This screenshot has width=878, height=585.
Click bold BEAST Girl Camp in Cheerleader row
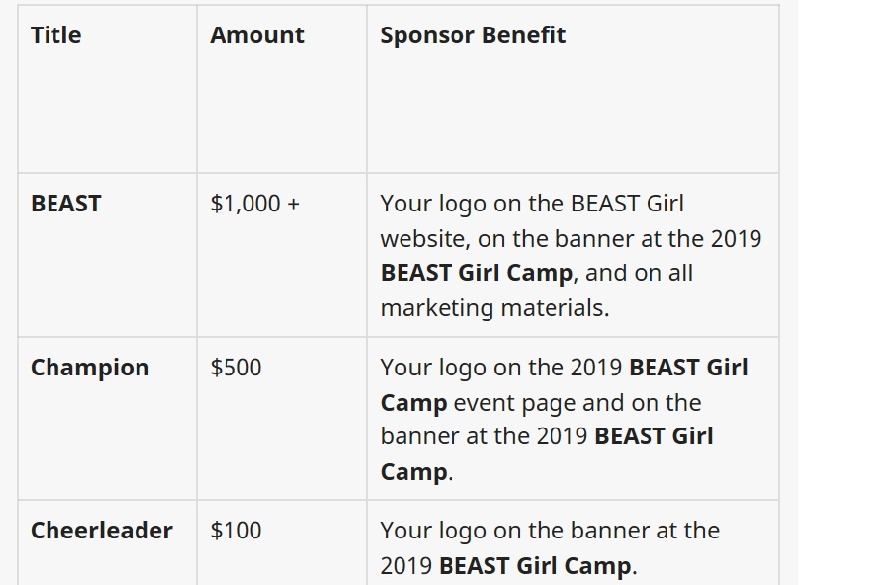pyautogui.click(x=535, y=565)
